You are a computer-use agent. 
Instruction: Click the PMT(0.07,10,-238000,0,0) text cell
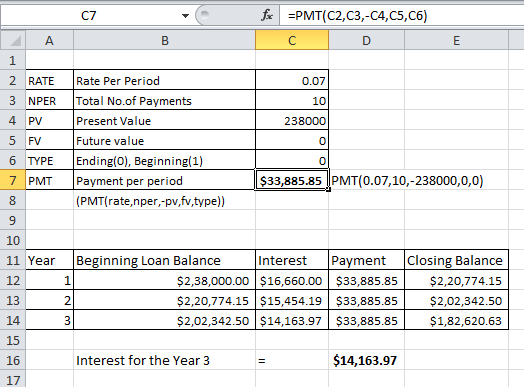[x=407, y=180]
